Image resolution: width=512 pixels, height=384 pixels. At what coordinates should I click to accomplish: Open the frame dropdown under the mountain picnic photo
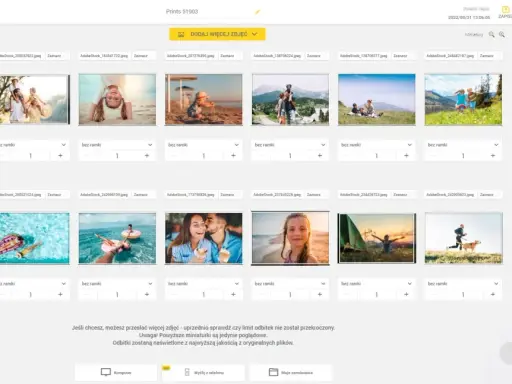coord(377,145)
